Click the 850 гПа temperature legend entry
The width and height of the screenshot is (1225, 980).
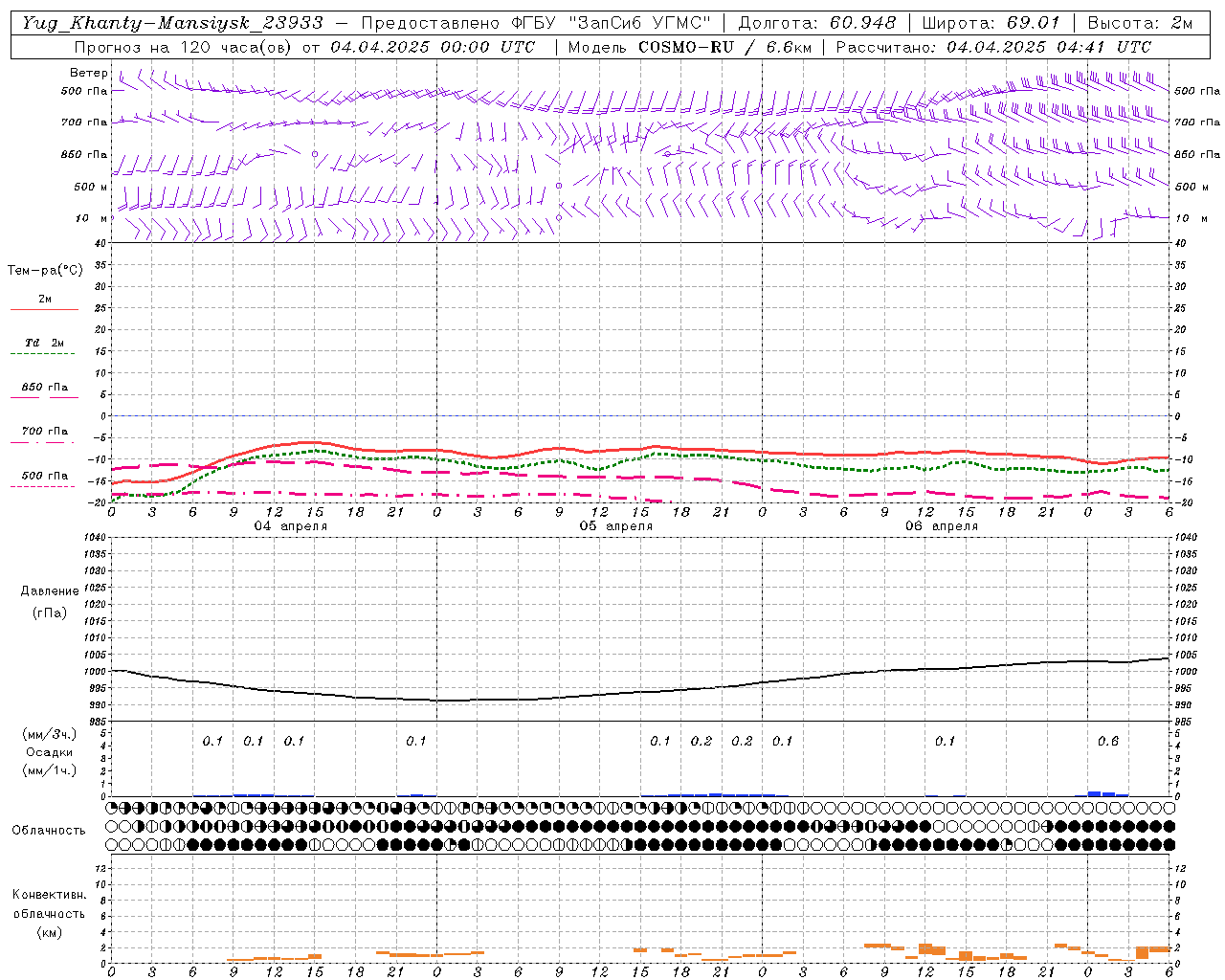pyautogui.click(x=45, y=388)
